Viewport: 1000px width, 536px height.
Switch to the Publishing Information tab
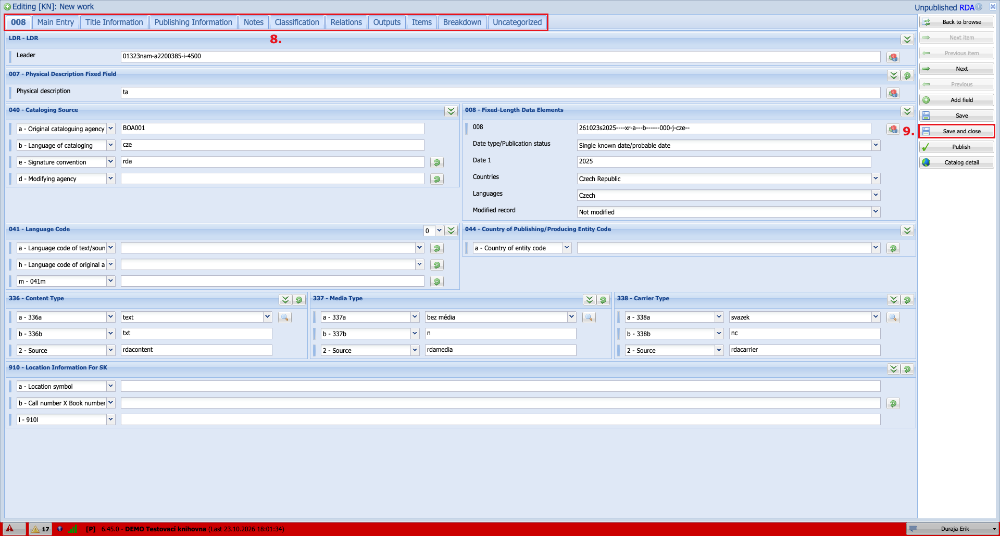point(193,22)
